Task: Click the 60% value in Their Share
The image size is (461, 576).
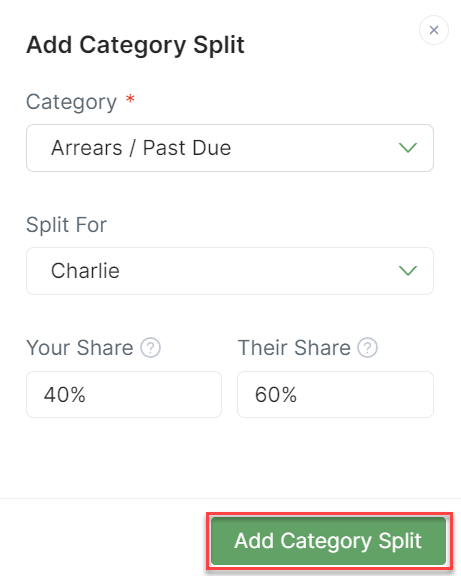Action: click(276, 395)
